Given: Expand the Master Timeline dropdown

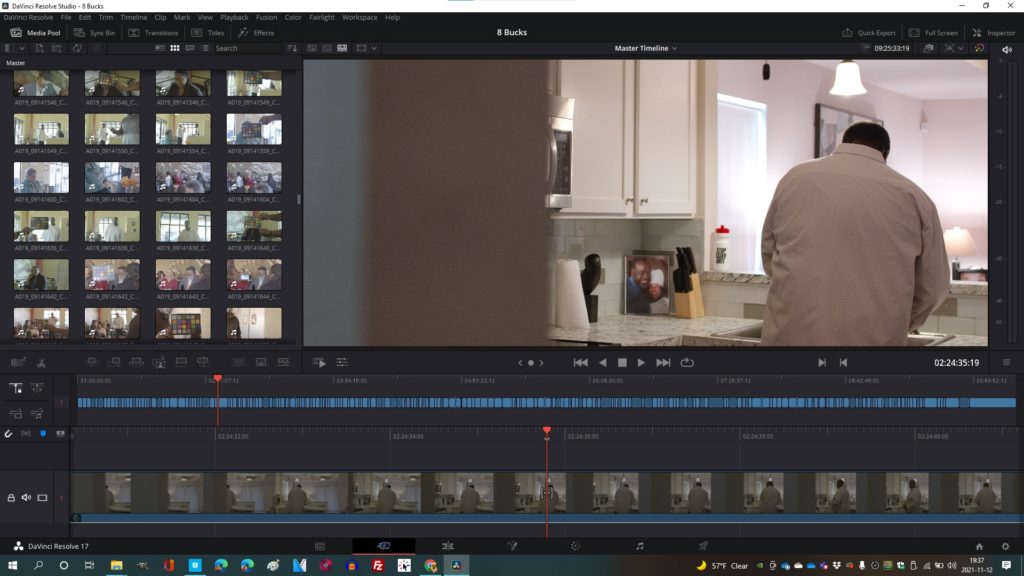Looking at the screenshot, I should pyautogui.click(x=646, y=48).
